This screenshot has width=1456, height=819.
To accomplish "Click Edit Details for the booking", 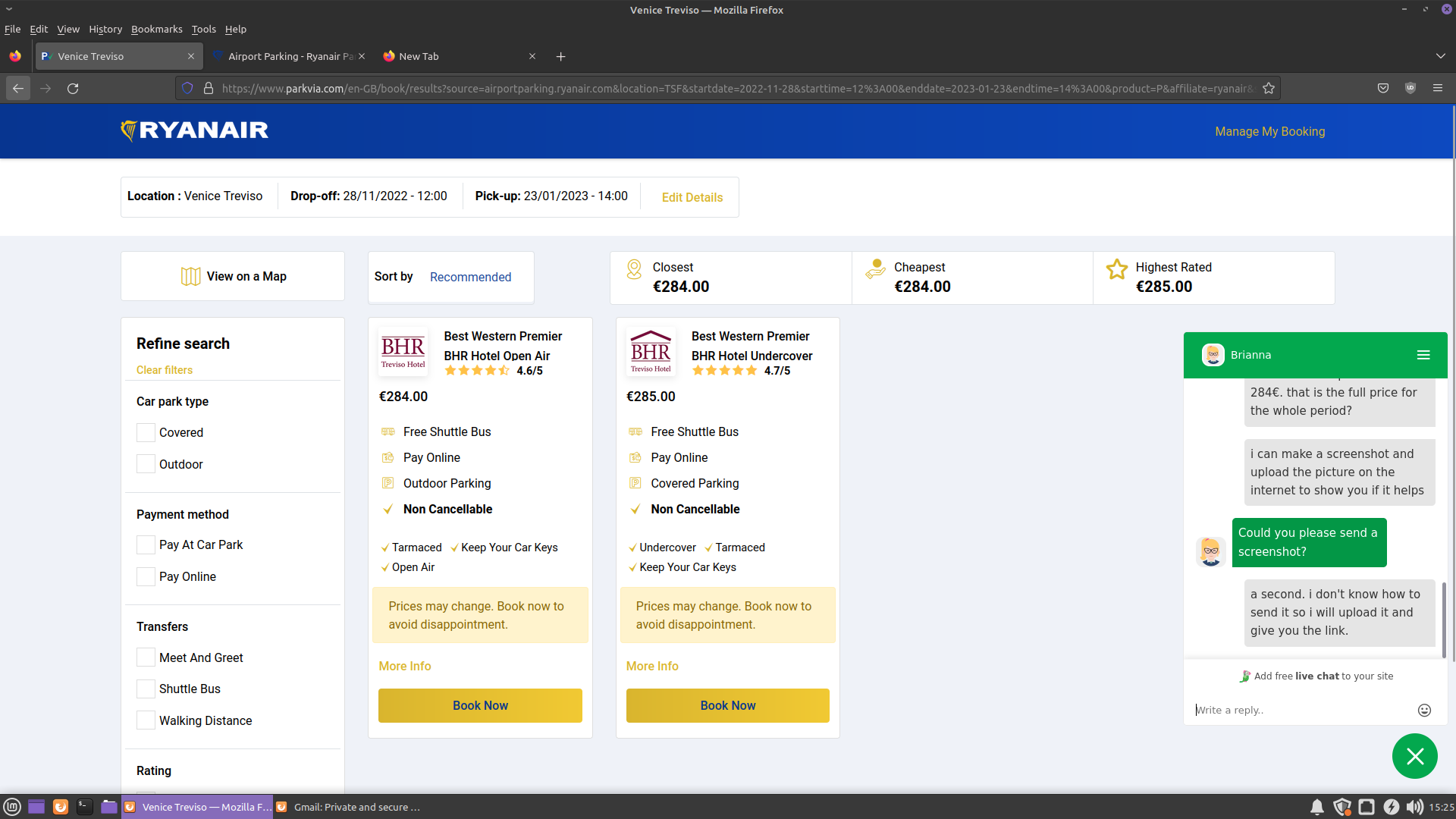I will tap(692, 198).
